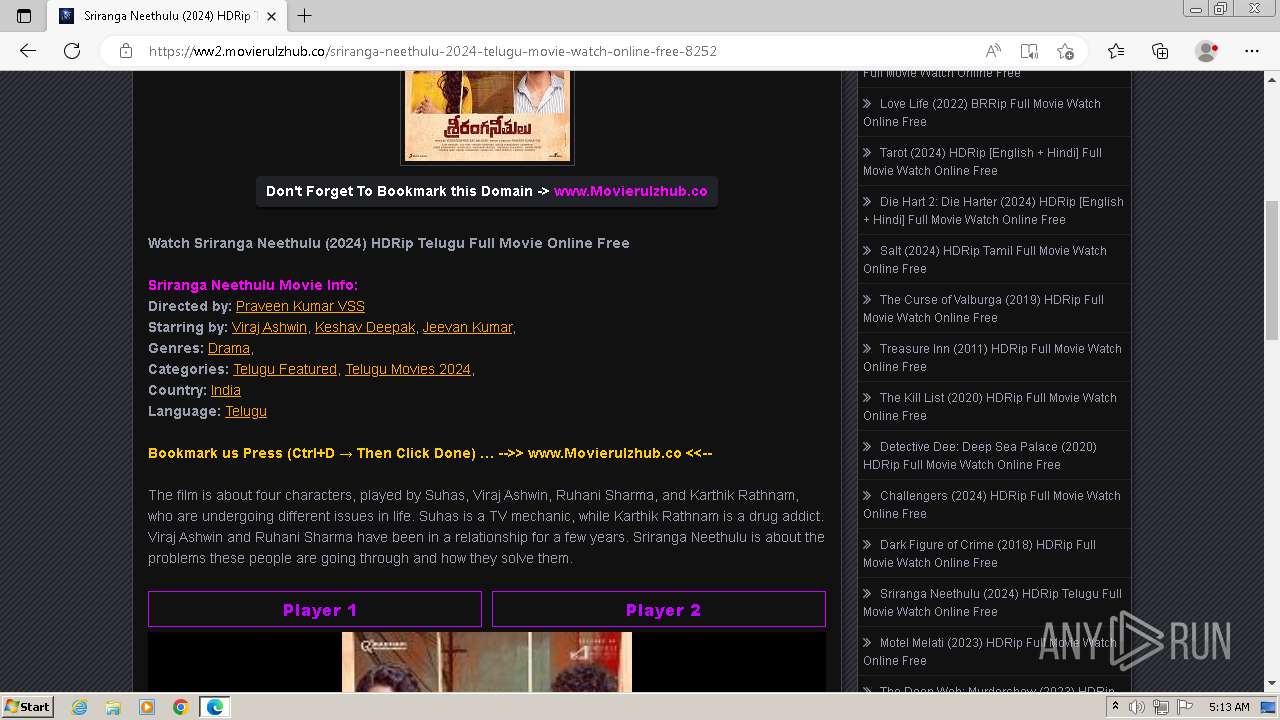Open File Explorer from taskbar
This screenshot has height=720, width=1280.
pyautogui.click(x=113, y=707)
